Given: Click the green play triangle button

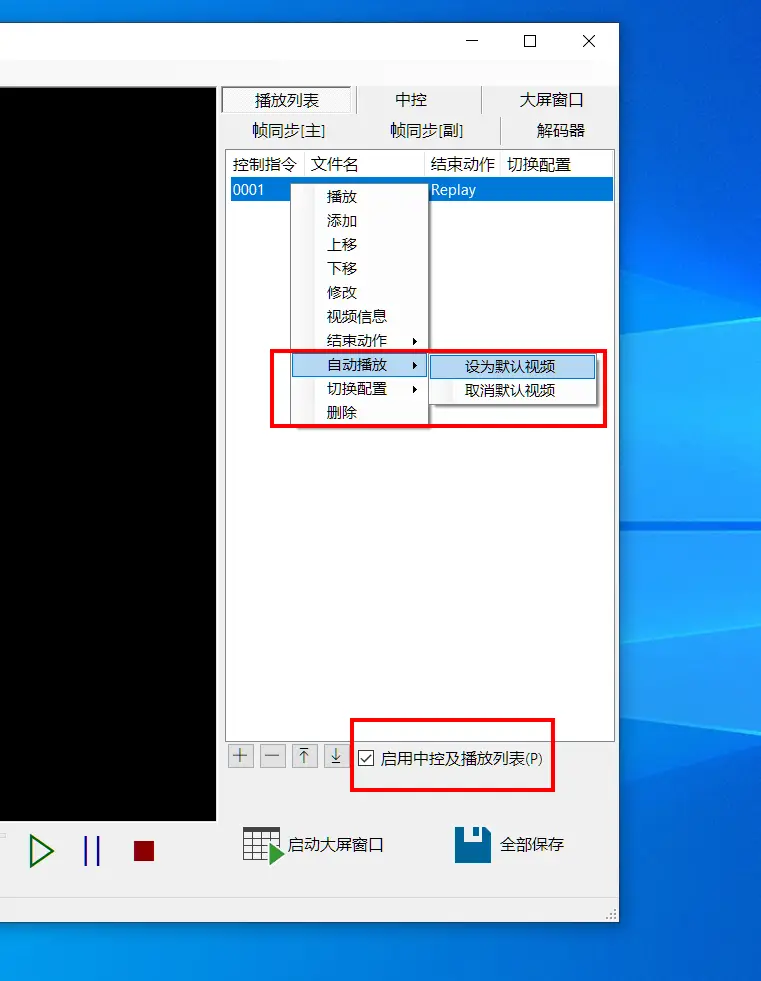Looking at the screenshot, I should pyautogui.click(x=41, y=851).
